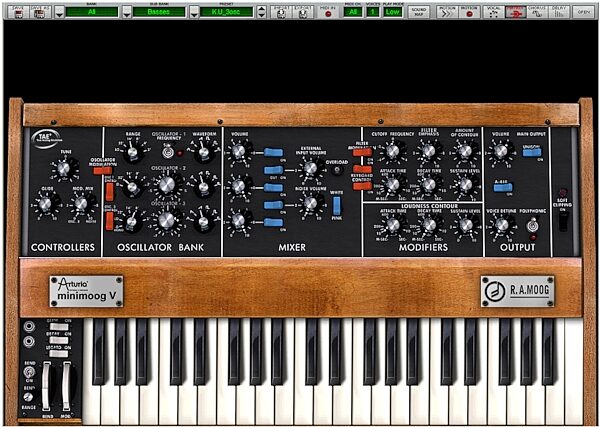This screenshot has height=427, width=600.
Task: Click the Mod Mix knob
Action: click(81, 204)
